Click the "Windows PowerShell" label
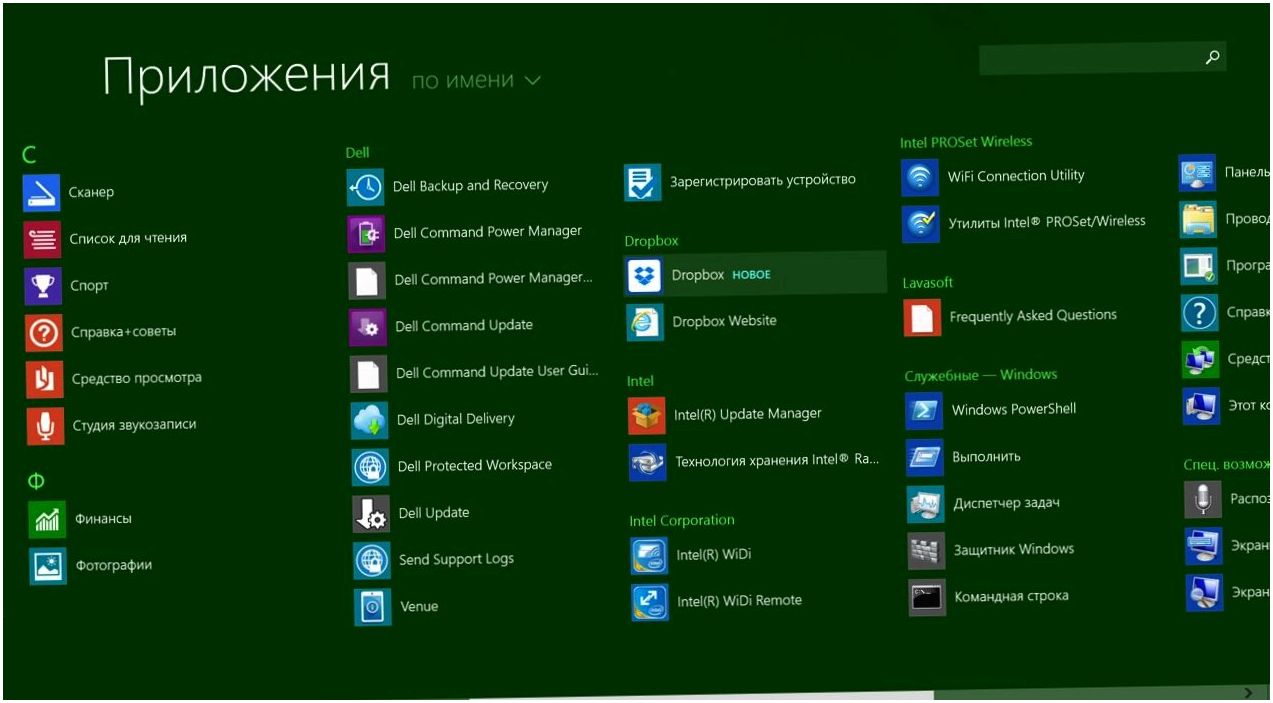Screen dimensions: 1273x703 1014,409
